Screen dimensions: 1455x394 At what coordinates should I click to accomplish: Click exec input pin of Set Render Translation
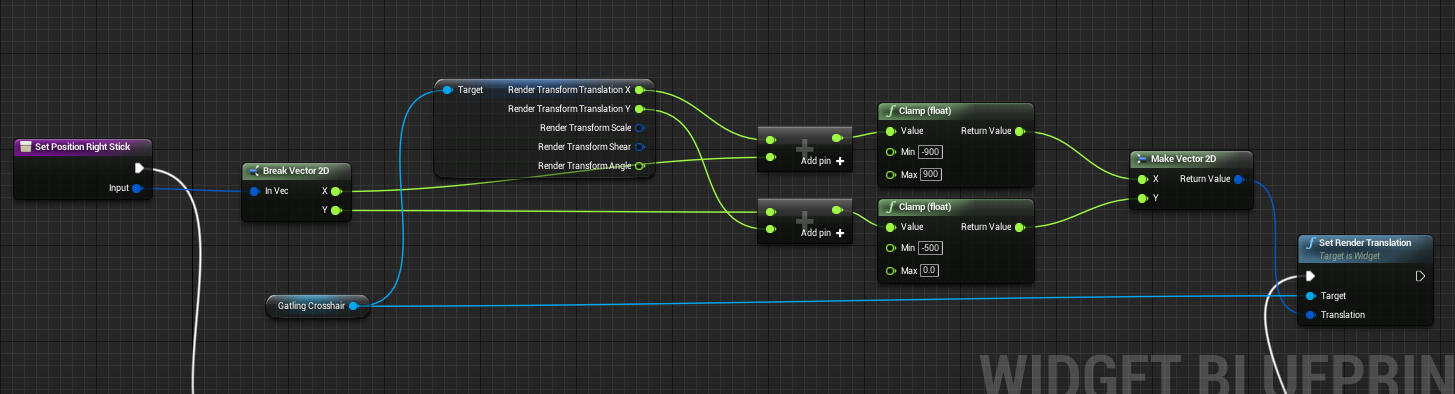pyautogui.click(x=1310, y=276)
